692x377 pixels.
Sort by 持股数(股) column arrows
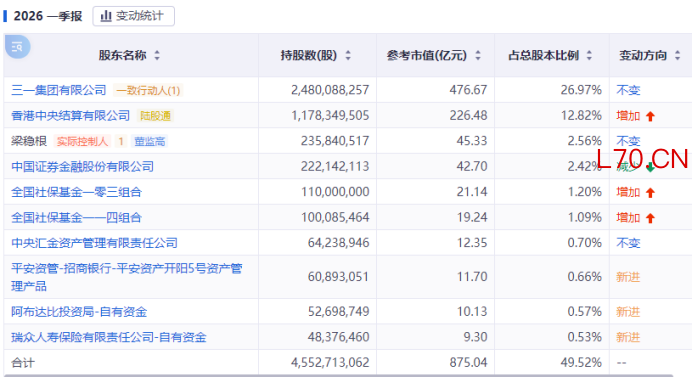348,56
